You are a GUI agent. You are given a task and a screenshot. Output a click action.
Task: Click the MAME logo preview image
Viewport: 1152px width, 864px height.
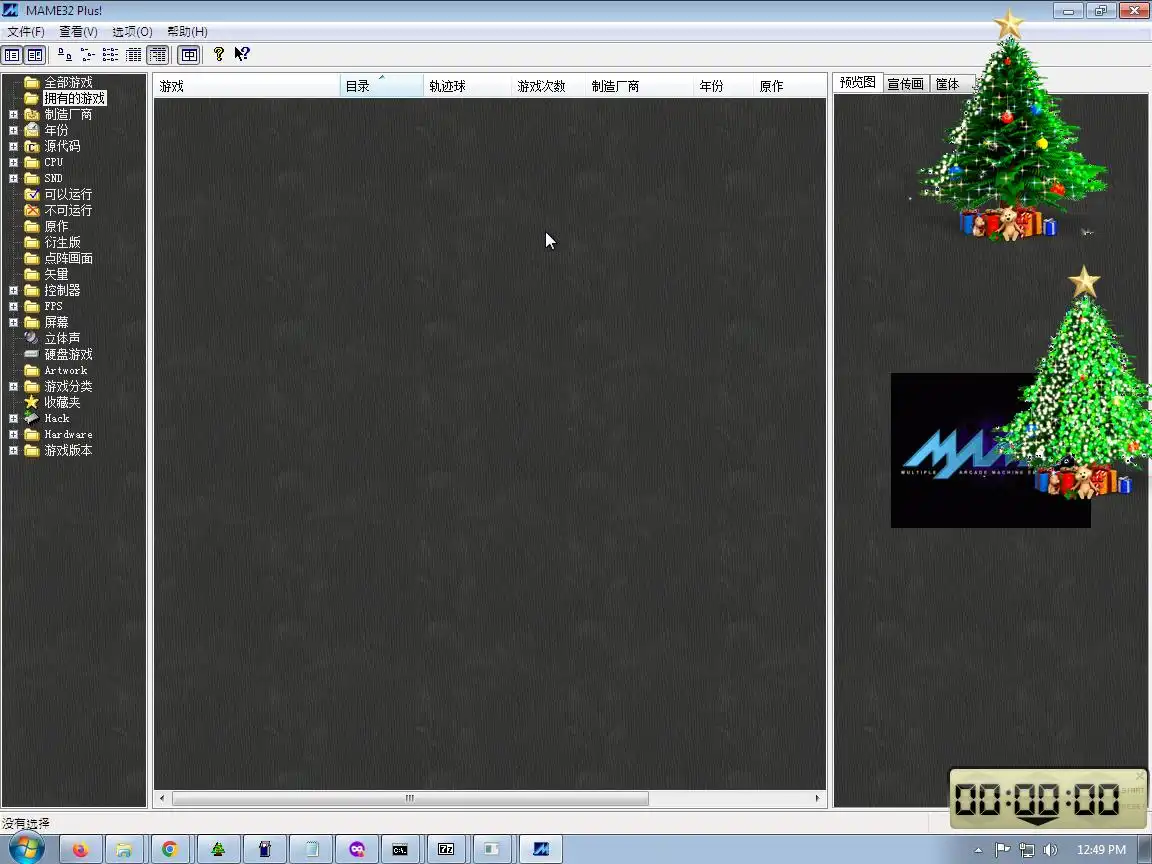[990, 450]
